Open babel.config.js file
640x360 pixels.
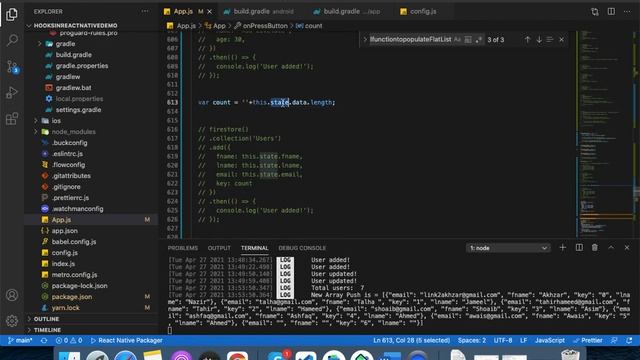tap(74, 242)
